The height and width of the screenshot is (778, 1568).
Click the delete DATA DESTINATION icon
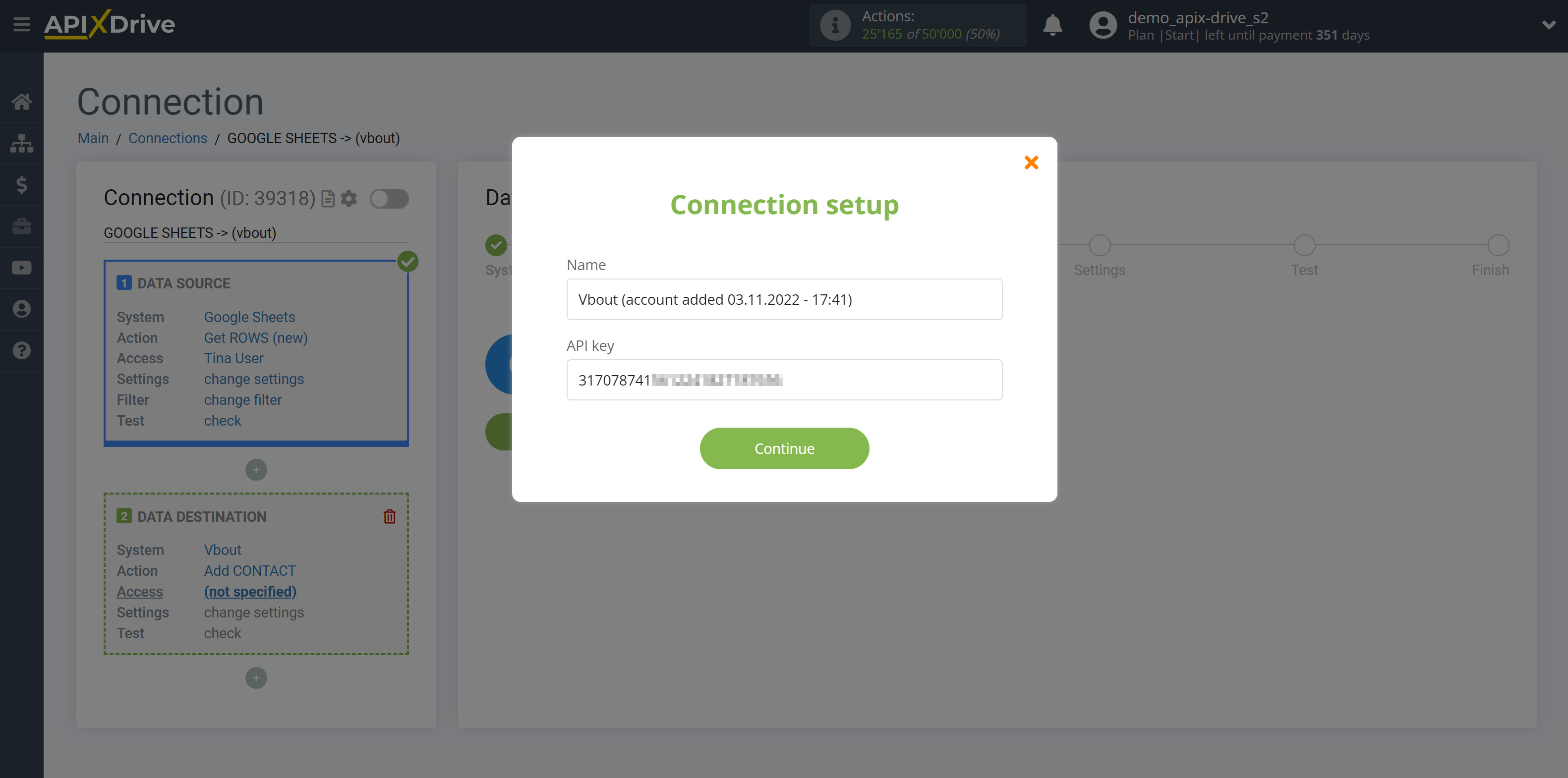tap(390, 516)
